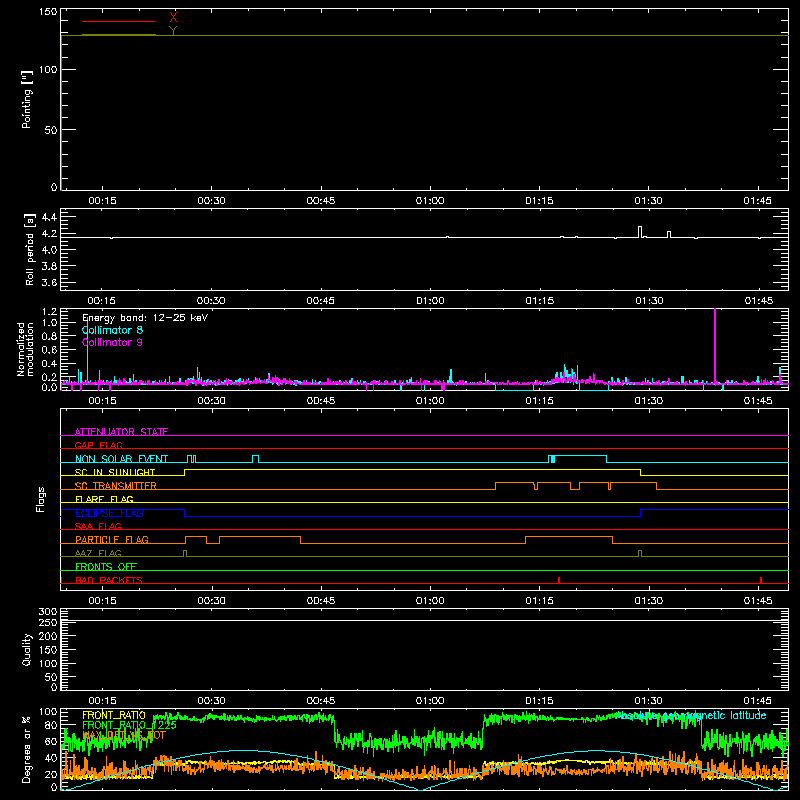Click the constant white Quality line near 250
800x800 pixels.
point(424,620)
